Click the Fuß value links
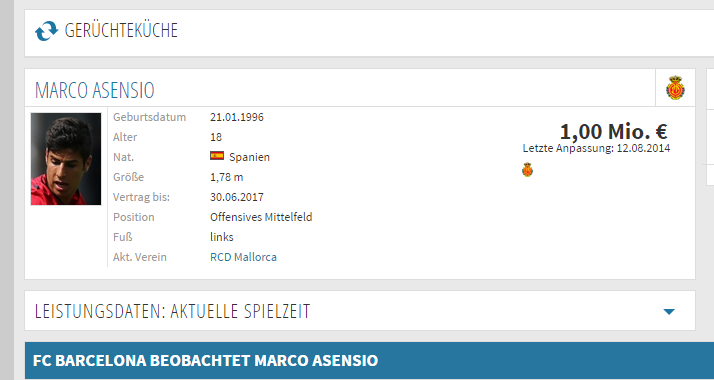Screen dimensions: 714x380 tap(222, 237)
